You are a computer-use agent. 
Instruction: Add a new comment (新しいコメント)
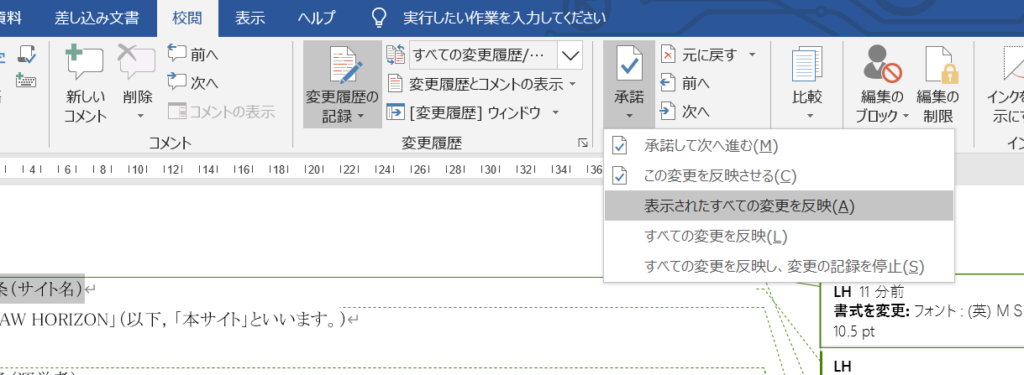pyautogui.click(x=85, y=85)
